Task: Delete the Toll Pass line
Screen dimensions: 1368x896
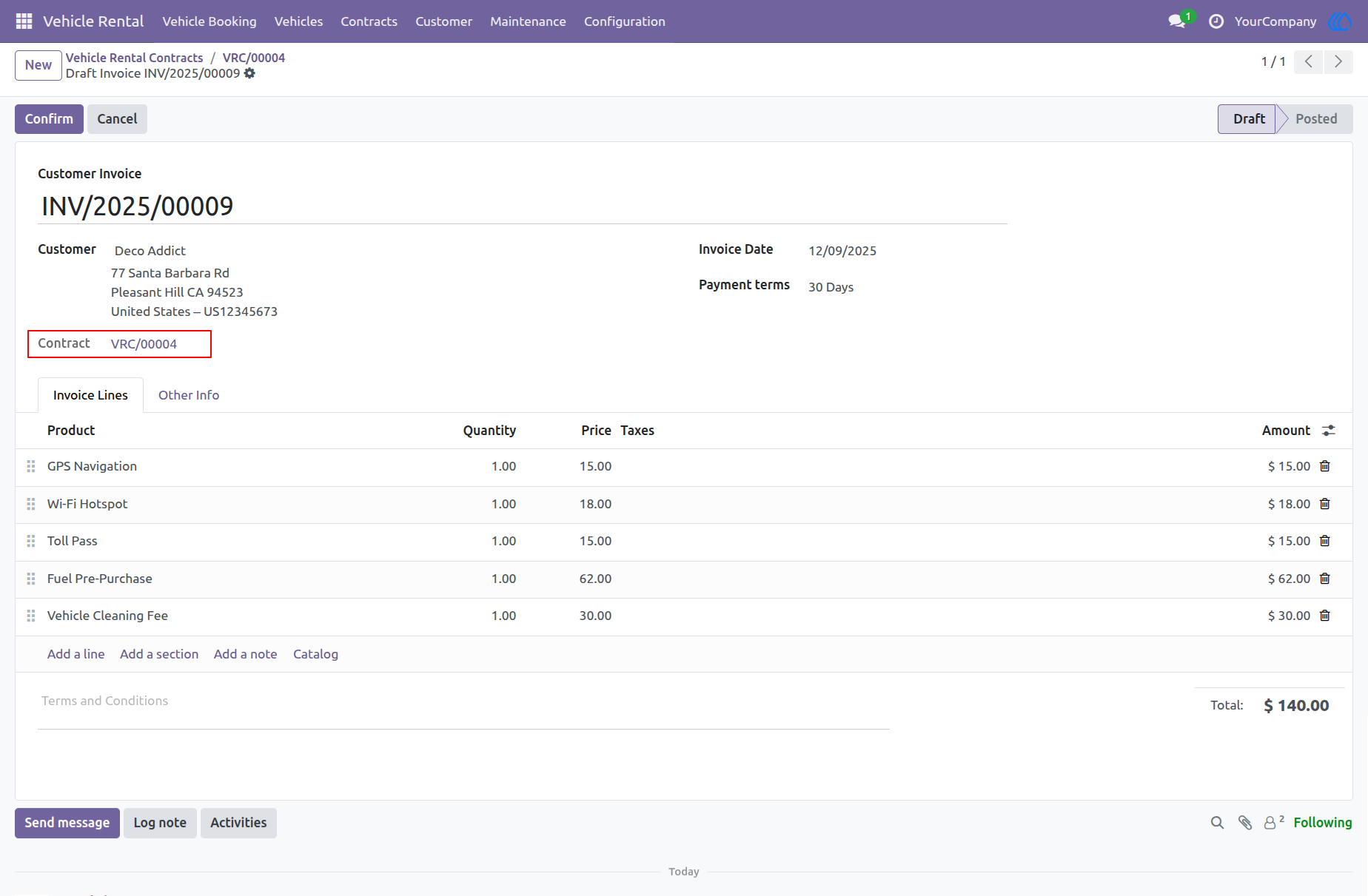Action: pos(1325,541)
